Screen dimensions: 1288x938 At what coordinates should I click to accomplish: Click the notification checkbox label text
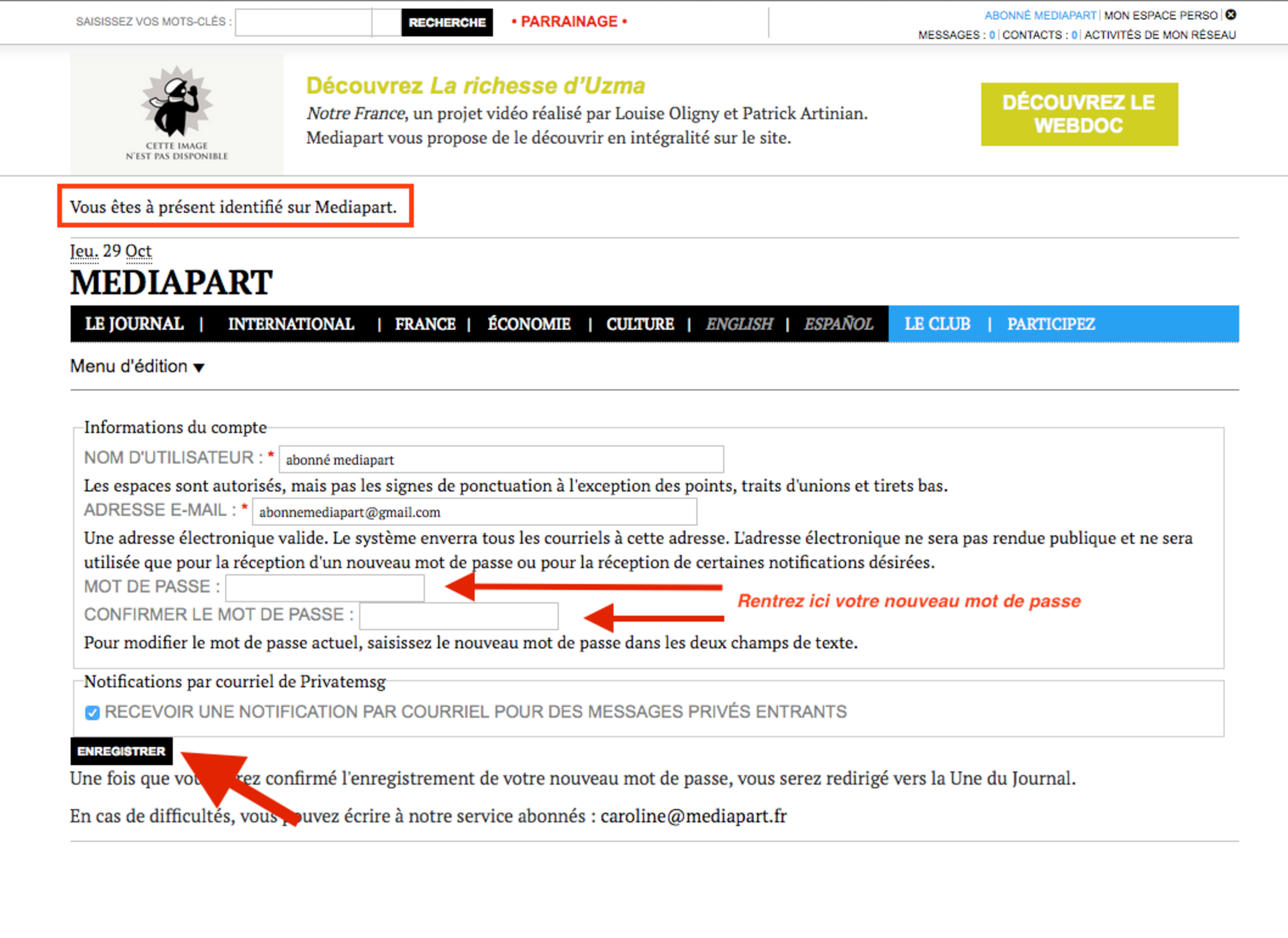[x=475, y=712]
